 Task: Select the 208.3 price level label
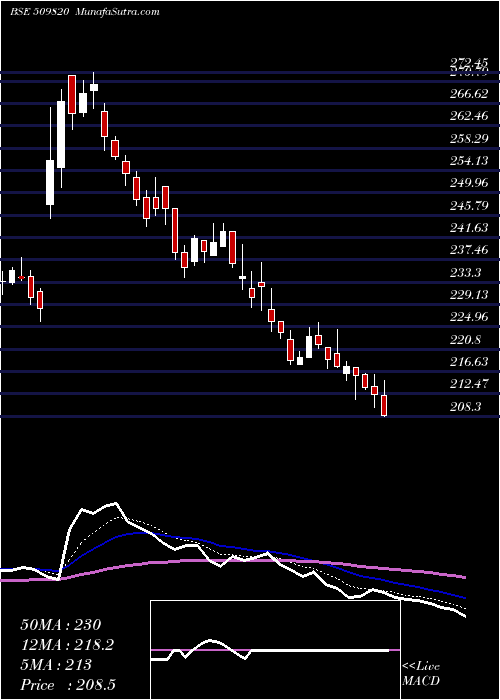click(465, 407)
